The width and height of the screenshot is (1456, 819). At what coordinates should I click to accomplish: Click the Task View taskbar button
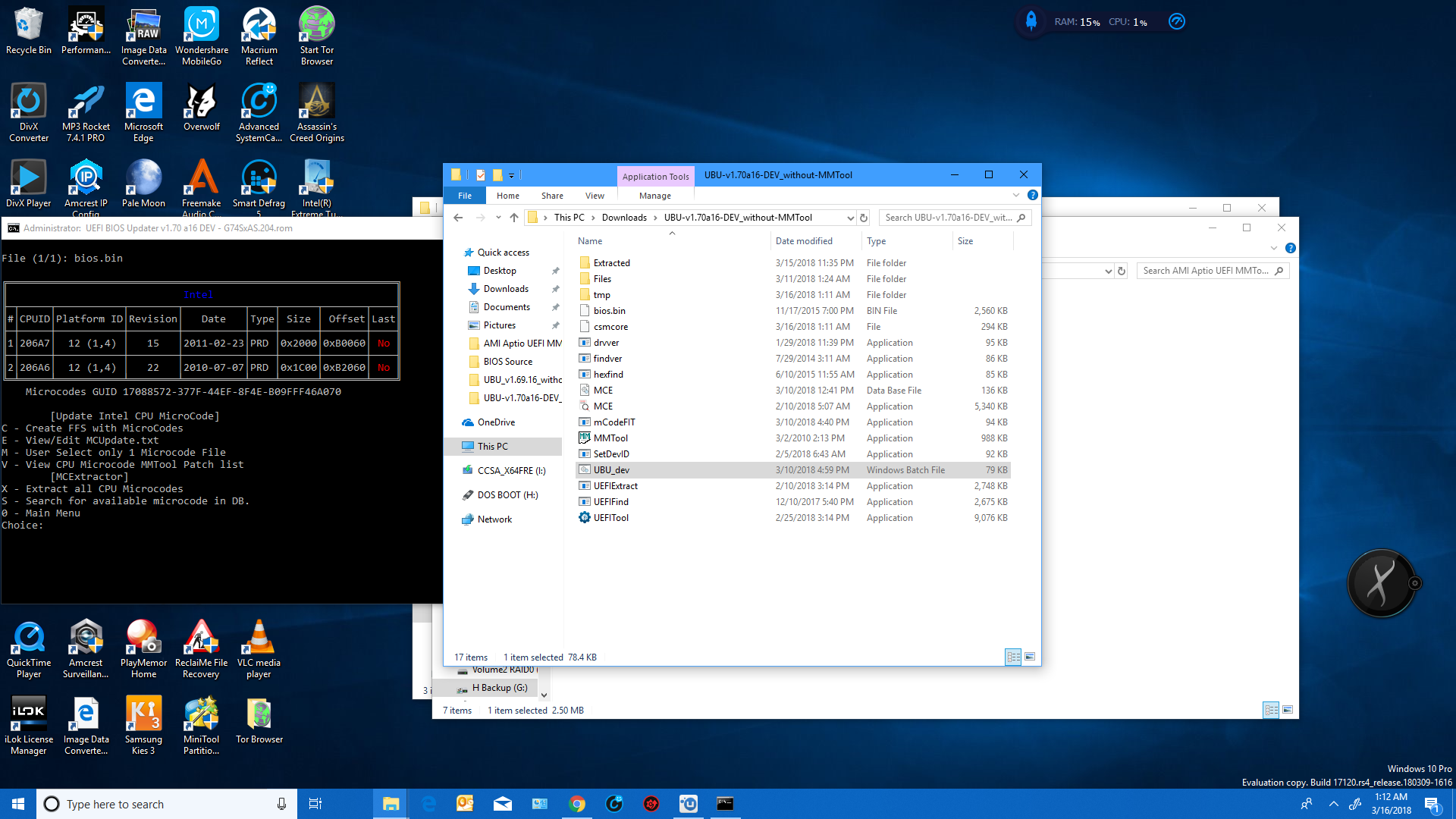point(315,804)
